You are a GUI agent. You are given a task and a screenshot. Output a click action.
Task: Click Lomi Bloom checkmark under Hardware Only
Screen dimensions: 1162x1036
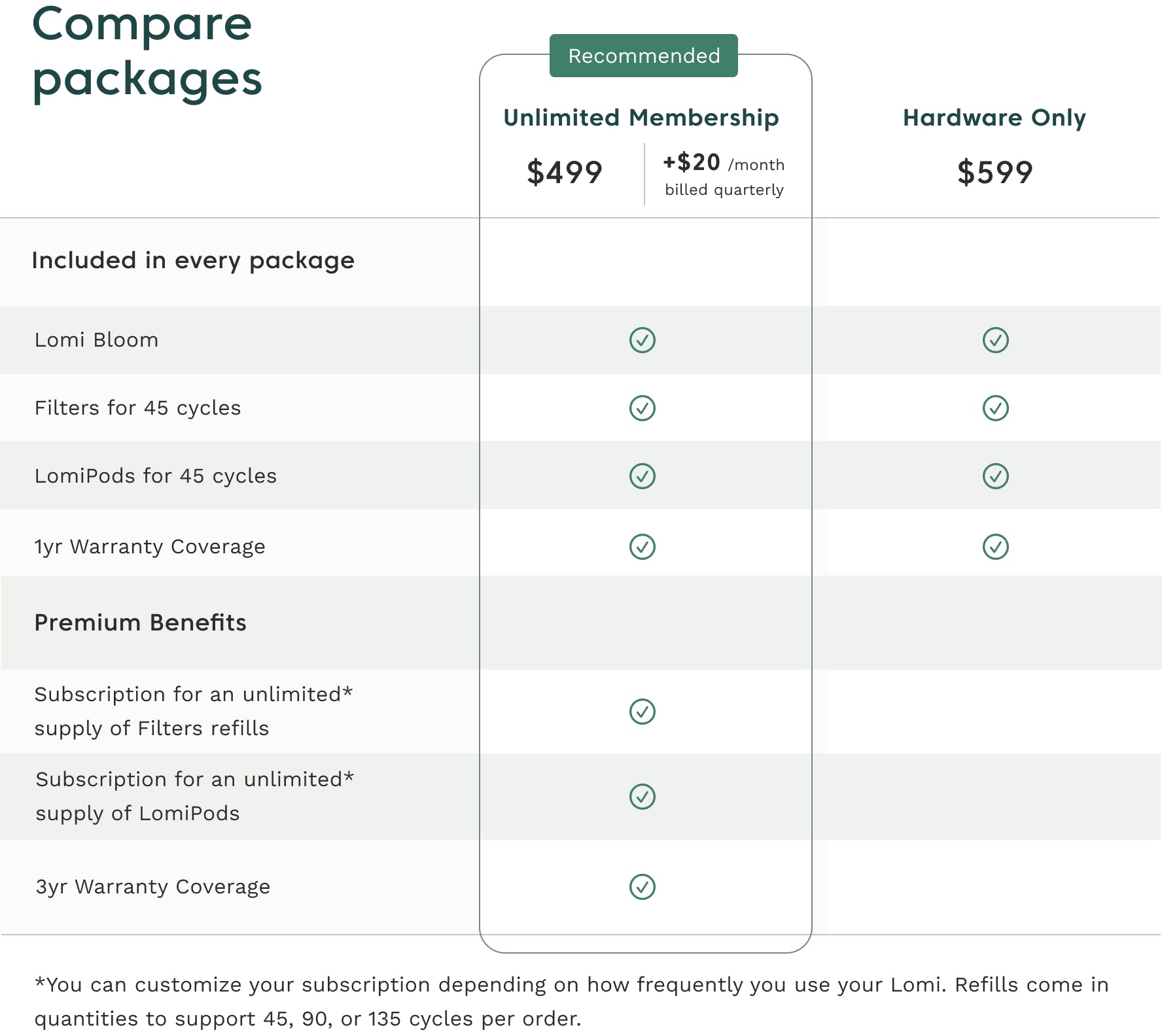click(996, 340)
